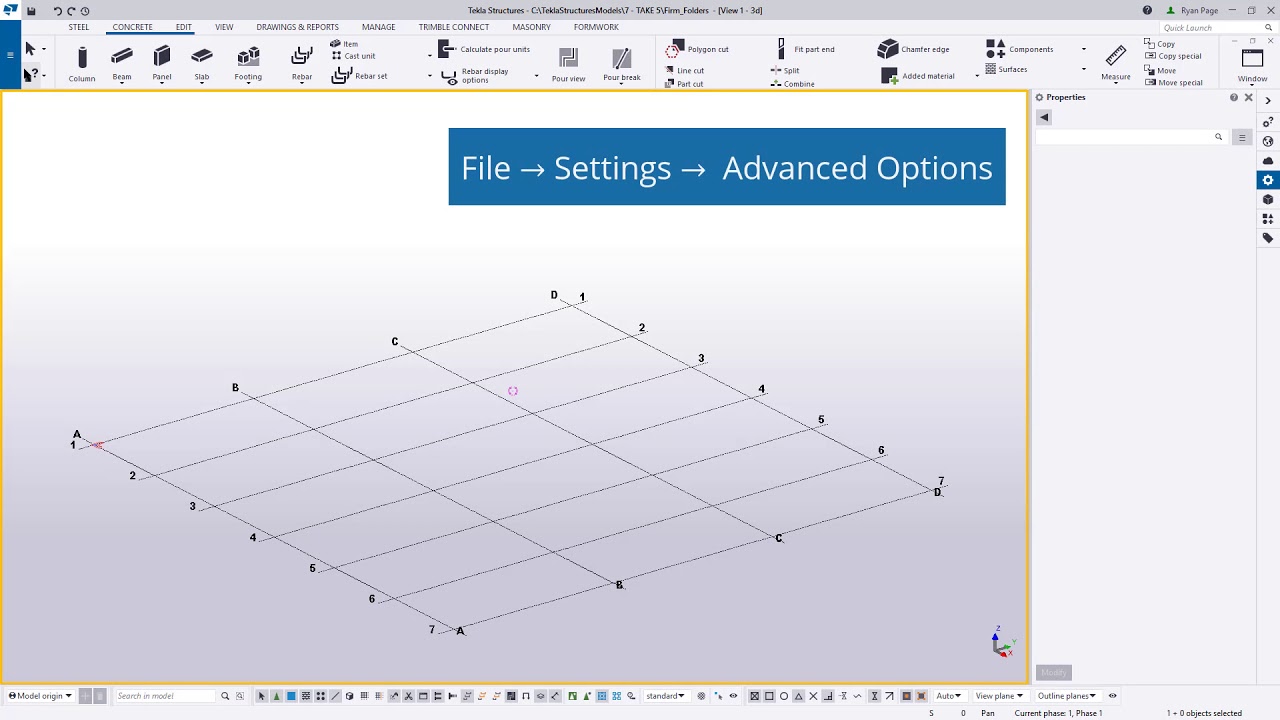Open the FORMWORK ribbon tab
Screen dimensions: 1280x720
click(x=596, y=27)
